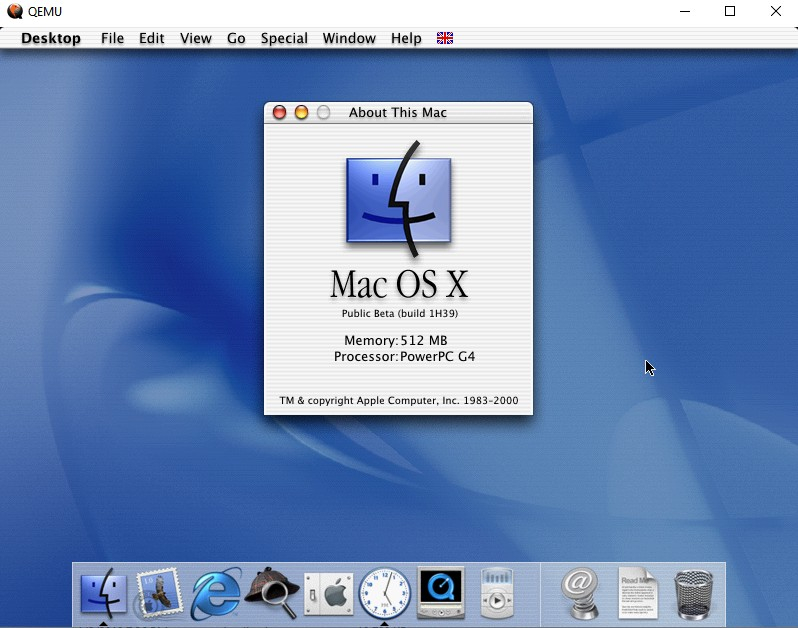This screenshot has width=798, height=628.
Task: Click the UK flag keyboard menu
Action: [445, 38]
